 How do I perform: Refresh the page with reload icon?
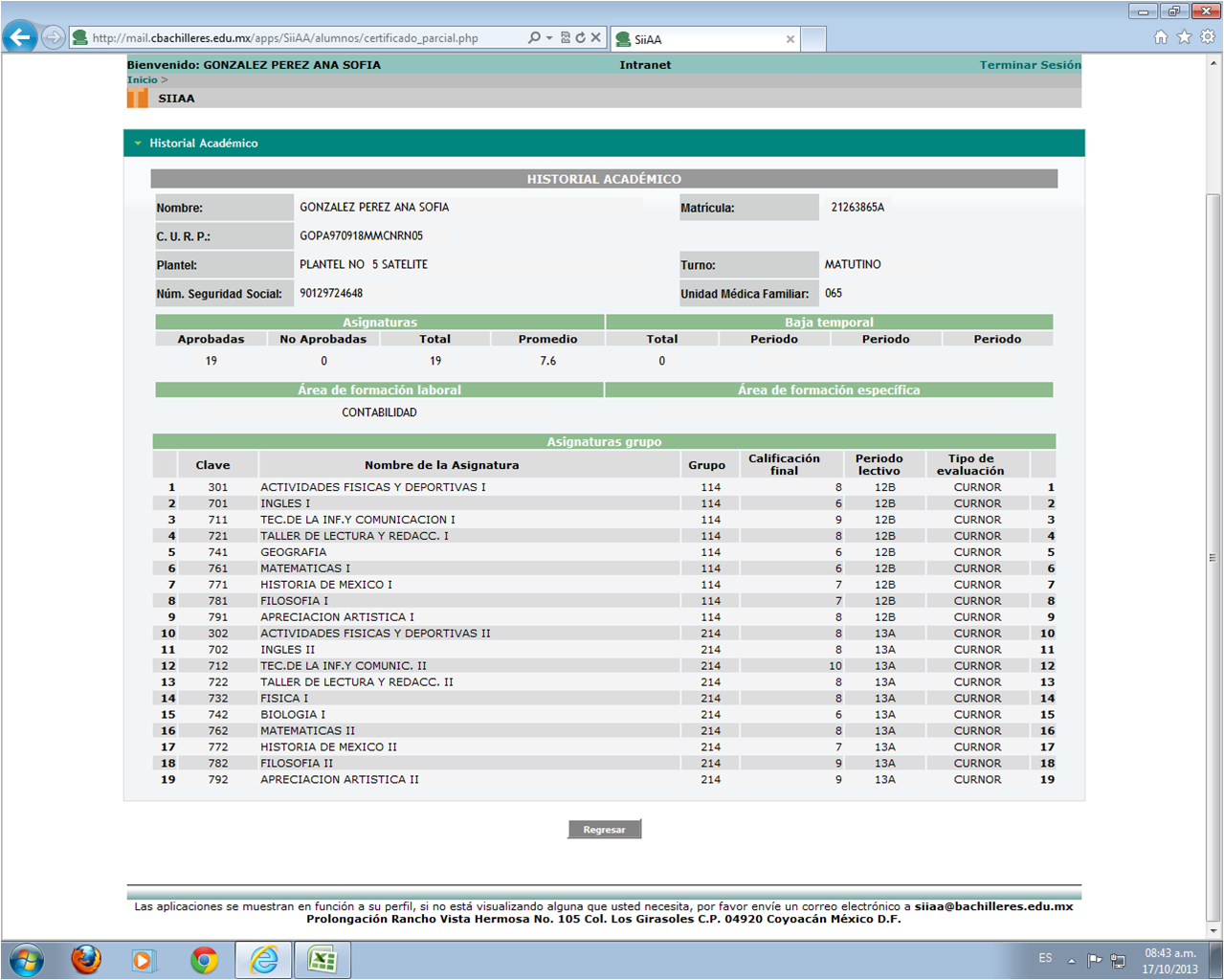(x=580, y=37)
